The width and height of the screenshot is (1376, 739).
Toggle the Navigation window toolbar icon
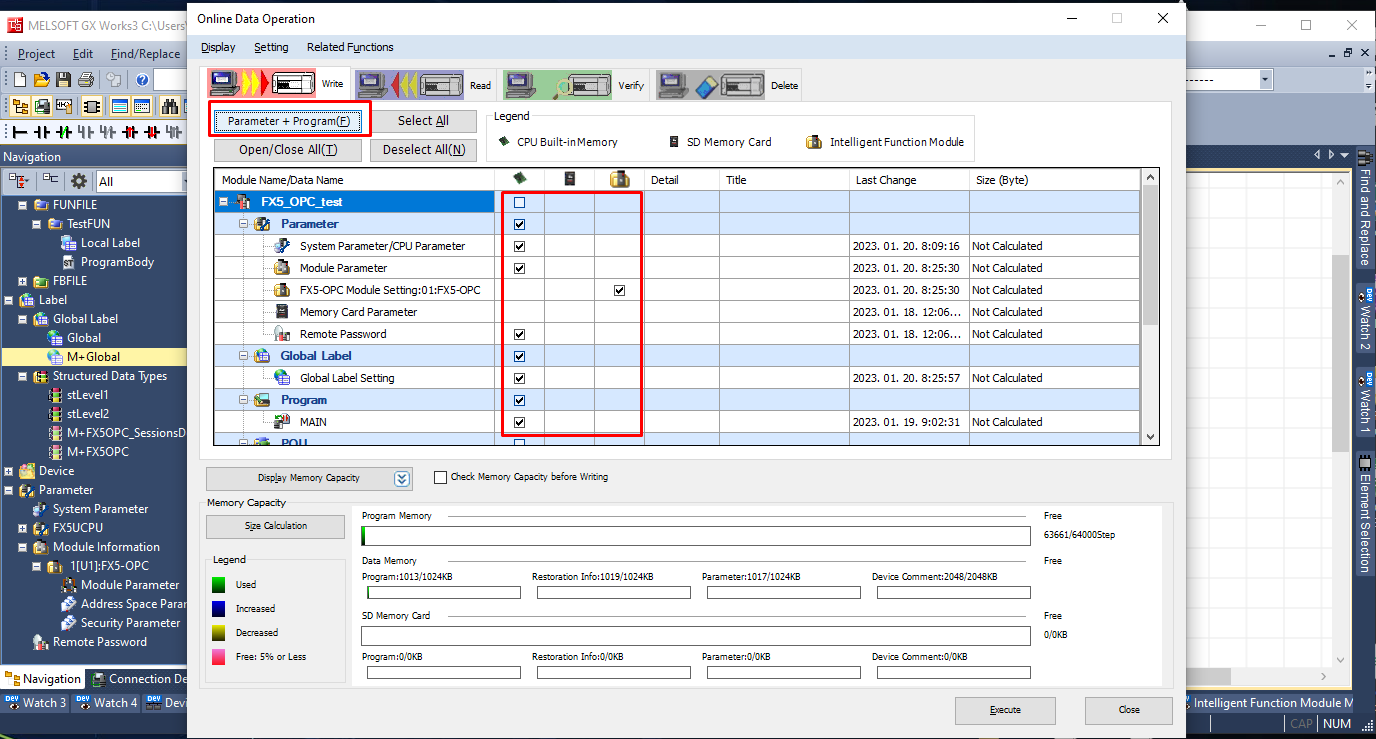20,106
